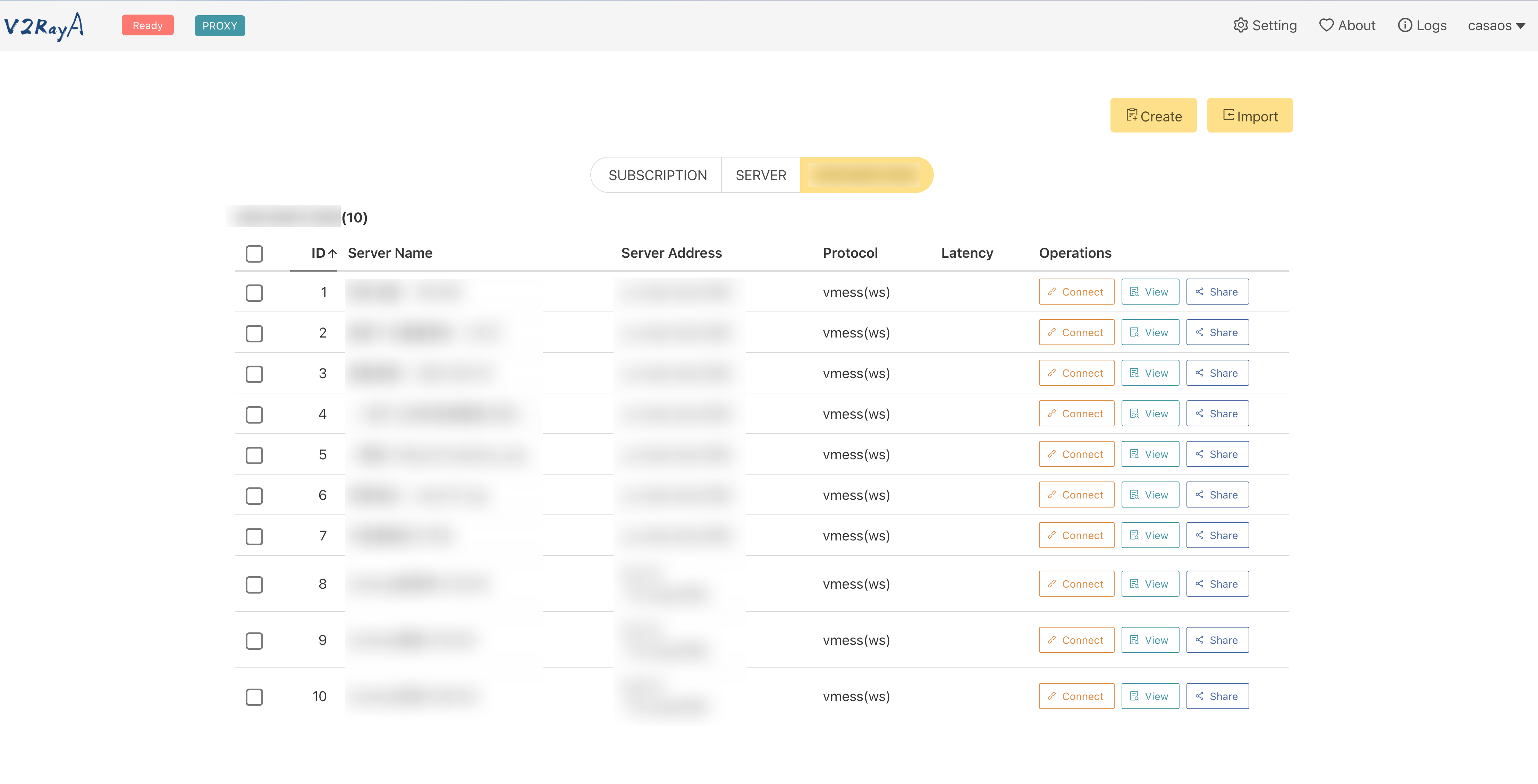The image size is (1538, 784).
Task: Share server number 9
Action: click(1217, 640)
